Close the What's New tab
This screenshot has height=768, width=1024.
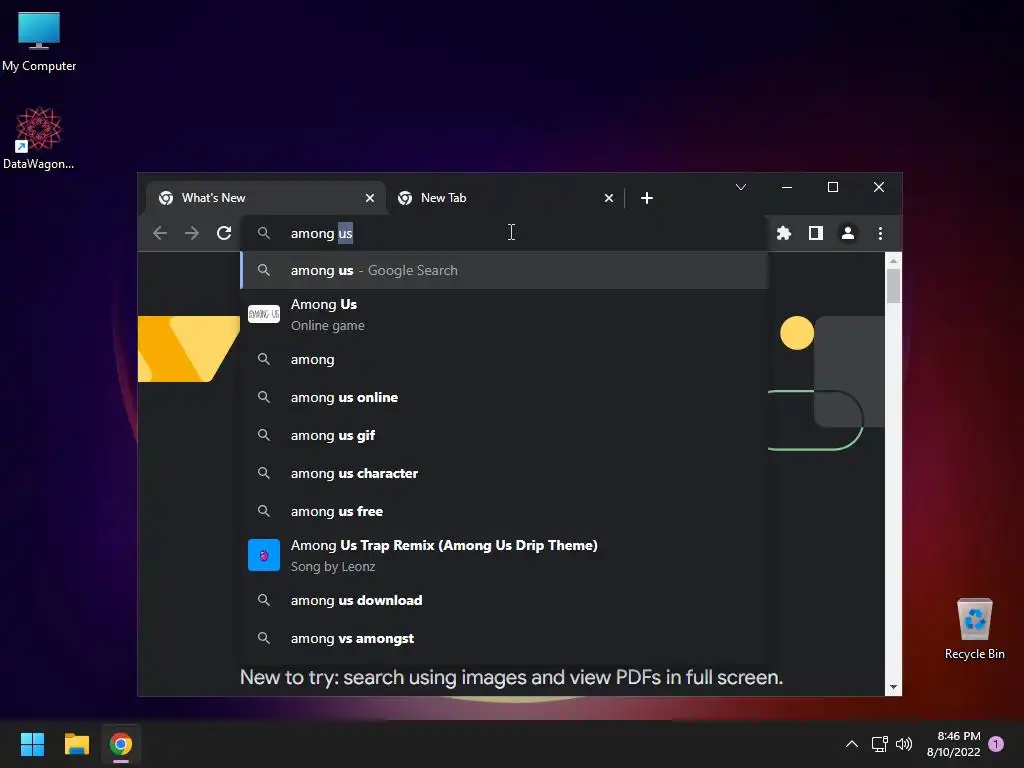pyautogui.click(x=370, y=198)
